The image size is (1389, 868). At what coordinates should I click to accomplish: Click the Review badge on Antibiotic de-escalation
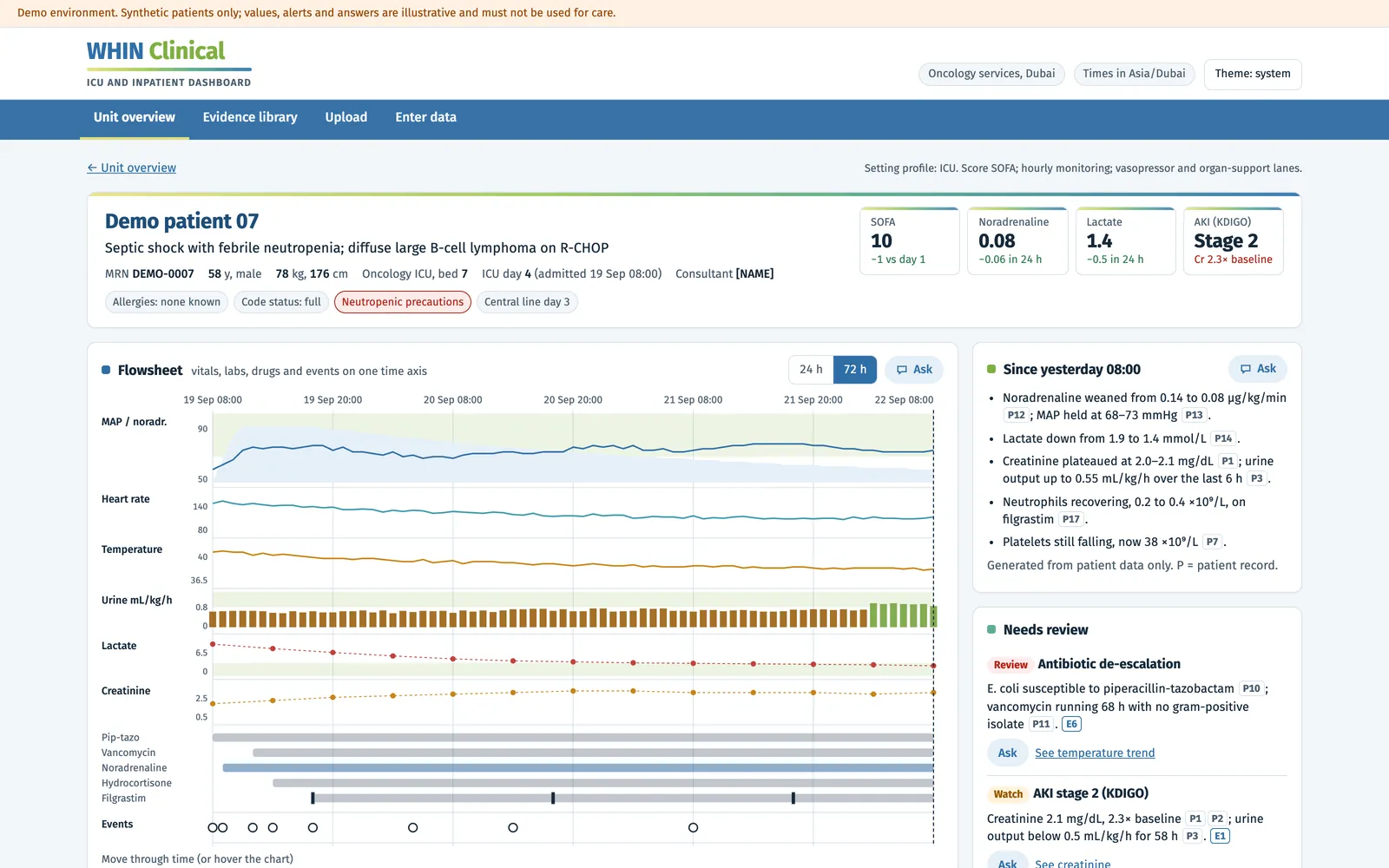click(x=1010, y=665)
